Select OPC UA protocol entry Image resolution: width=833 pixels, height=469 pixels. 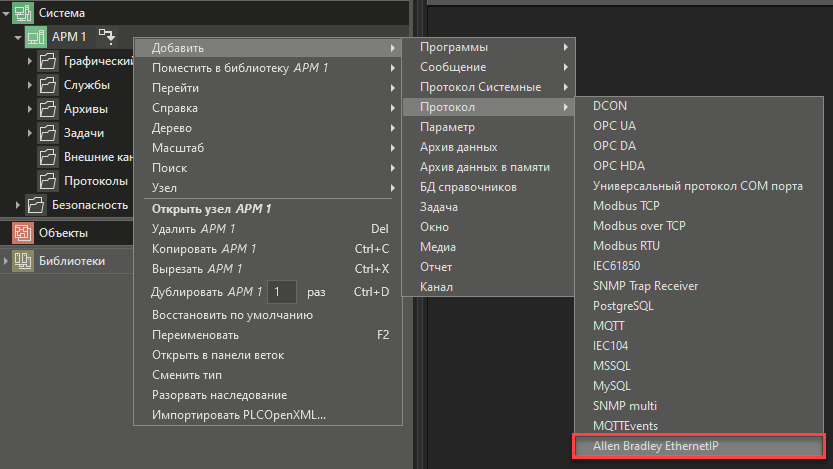614,125
